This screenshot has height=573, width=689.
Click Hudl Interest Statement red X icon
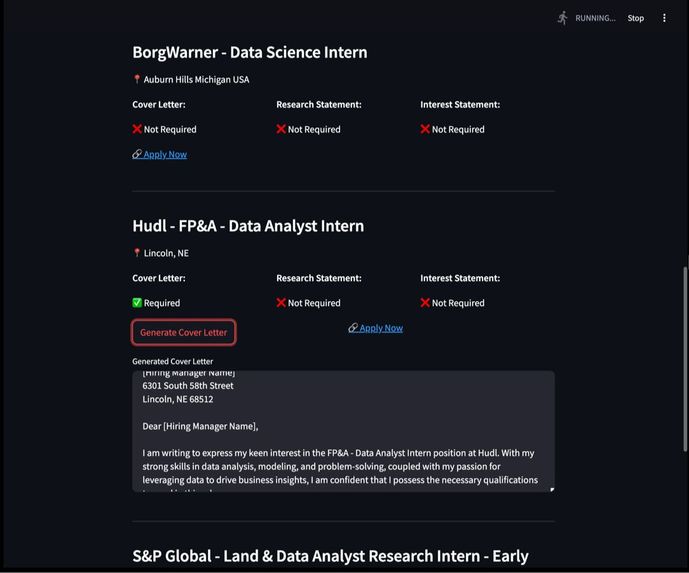pos(425,303)
